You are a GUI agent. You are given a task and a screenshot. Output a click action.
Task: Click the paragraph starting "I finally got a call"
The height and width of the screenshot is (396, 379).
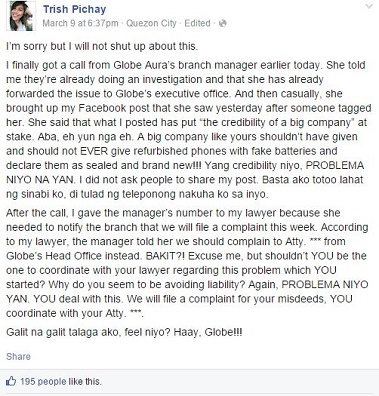coord(189,130)
